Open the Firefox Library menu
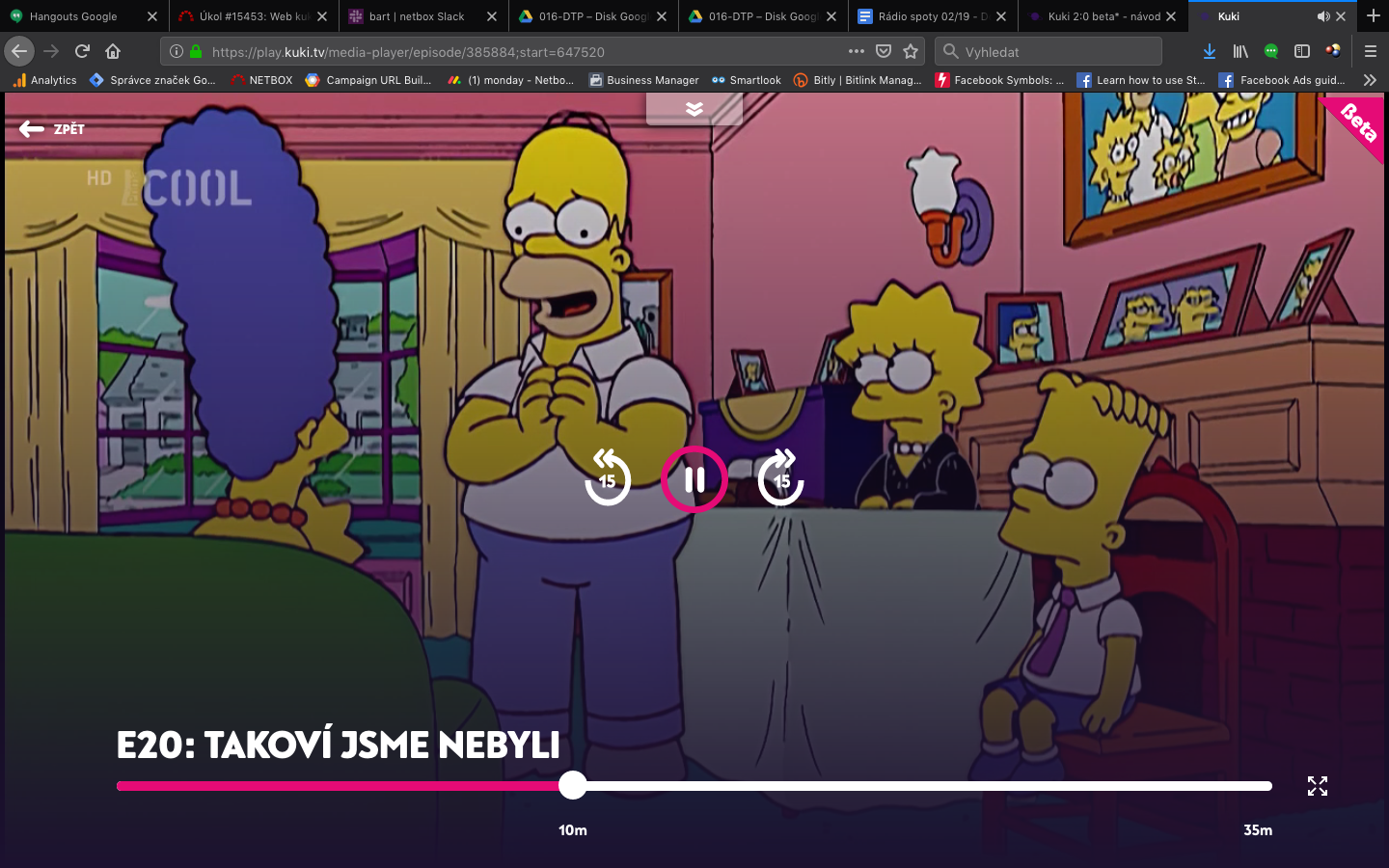 (1240, 51)
